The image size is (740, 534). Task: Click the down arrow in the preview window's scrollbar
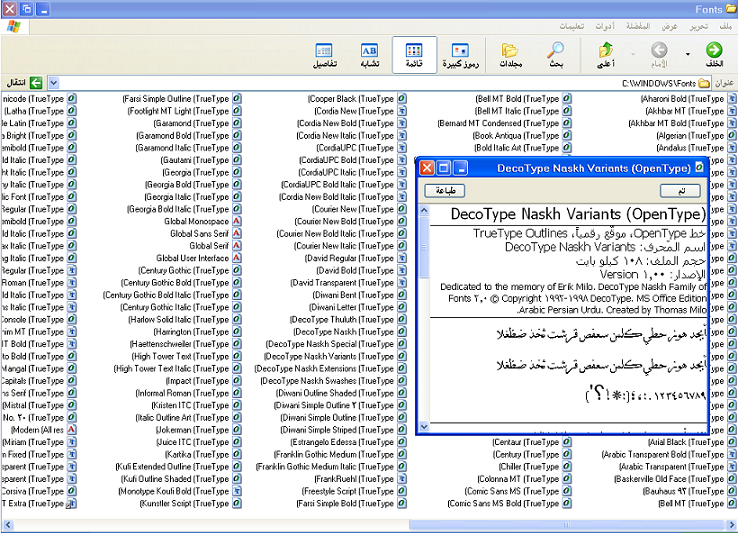click(424, 426)
